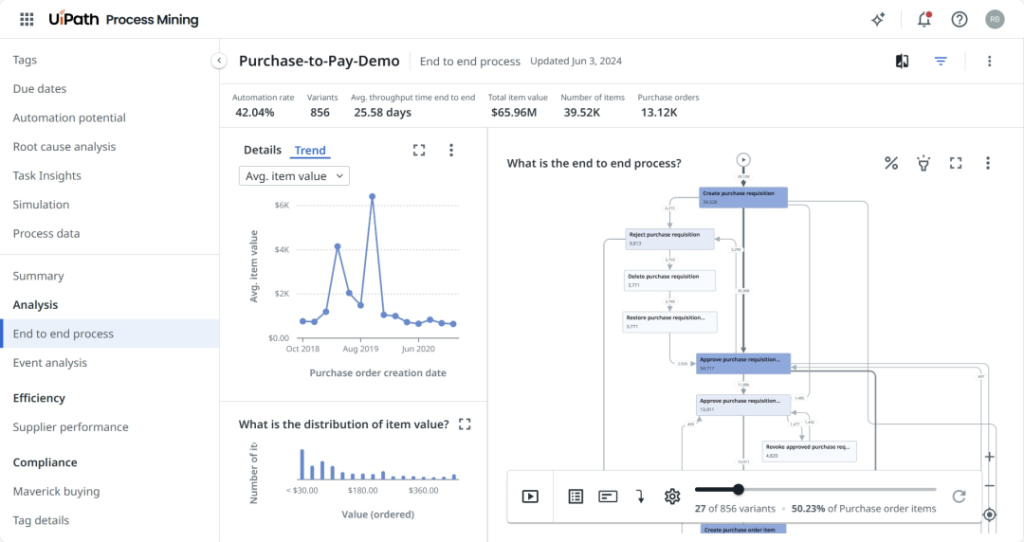Open Root cause analysis page
1024x542 pixels.
(x=64, y=147)
